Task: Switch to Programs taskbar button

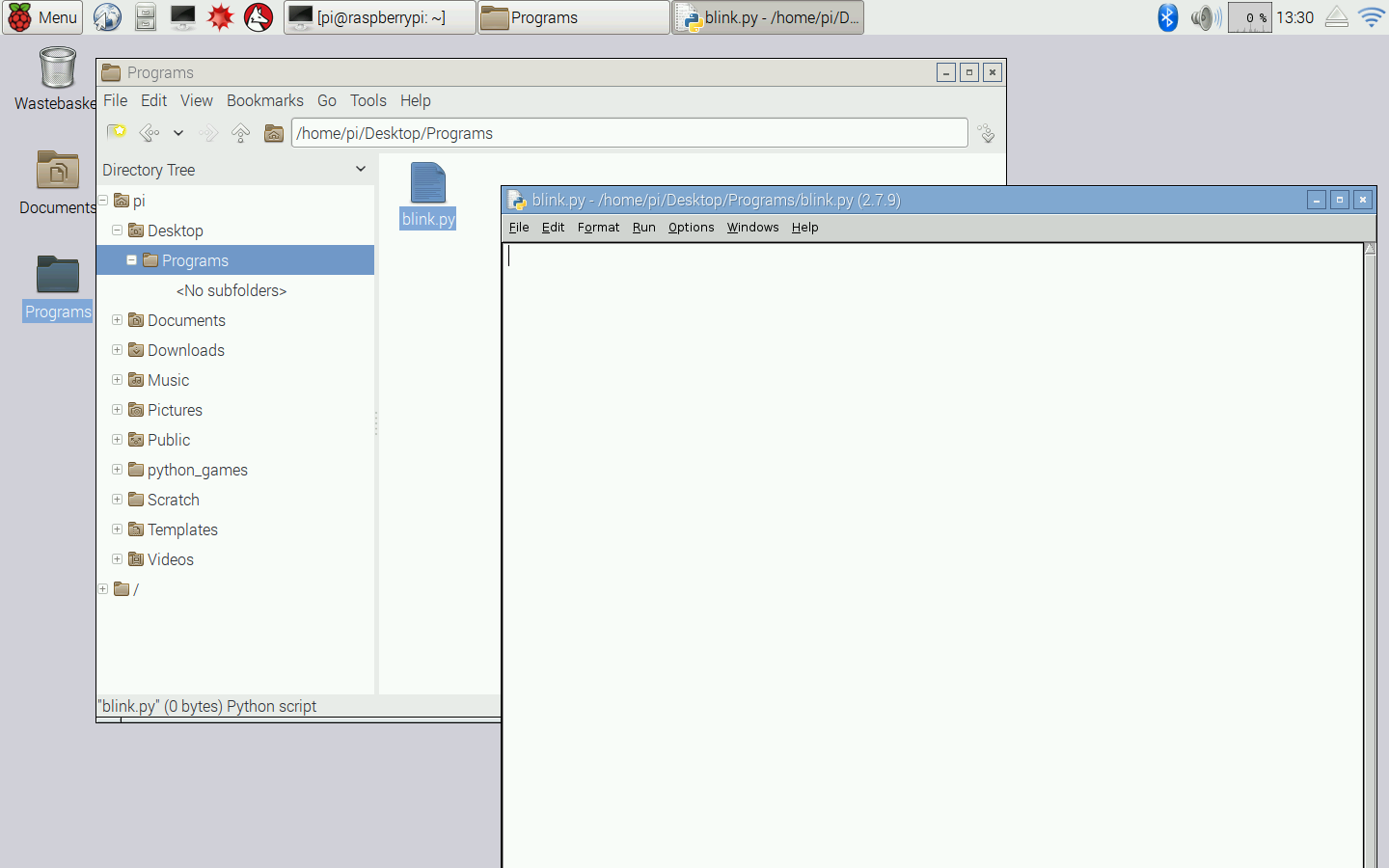Action: coord(574,17)
